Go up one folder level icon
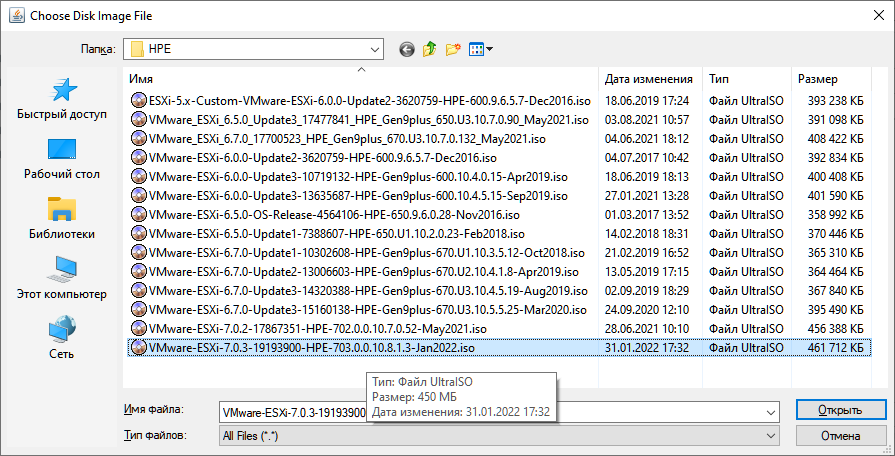 click(429, 50)
